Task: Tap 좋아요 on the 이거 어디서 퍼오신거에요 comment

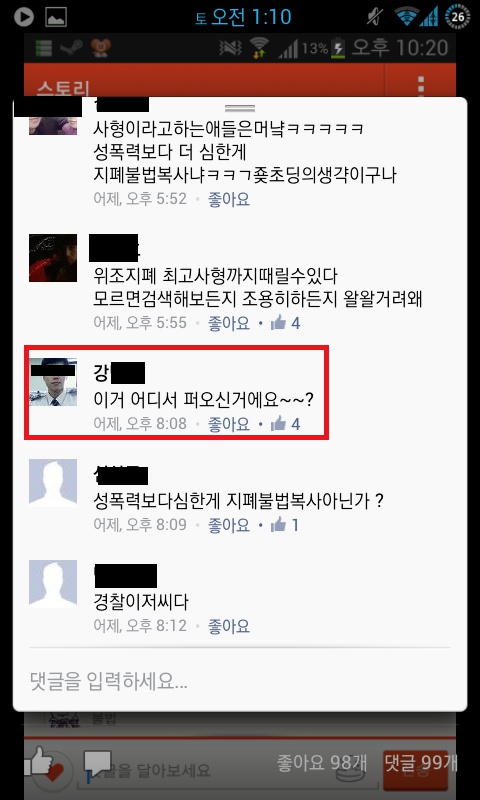Action: [x=229, y=423]
